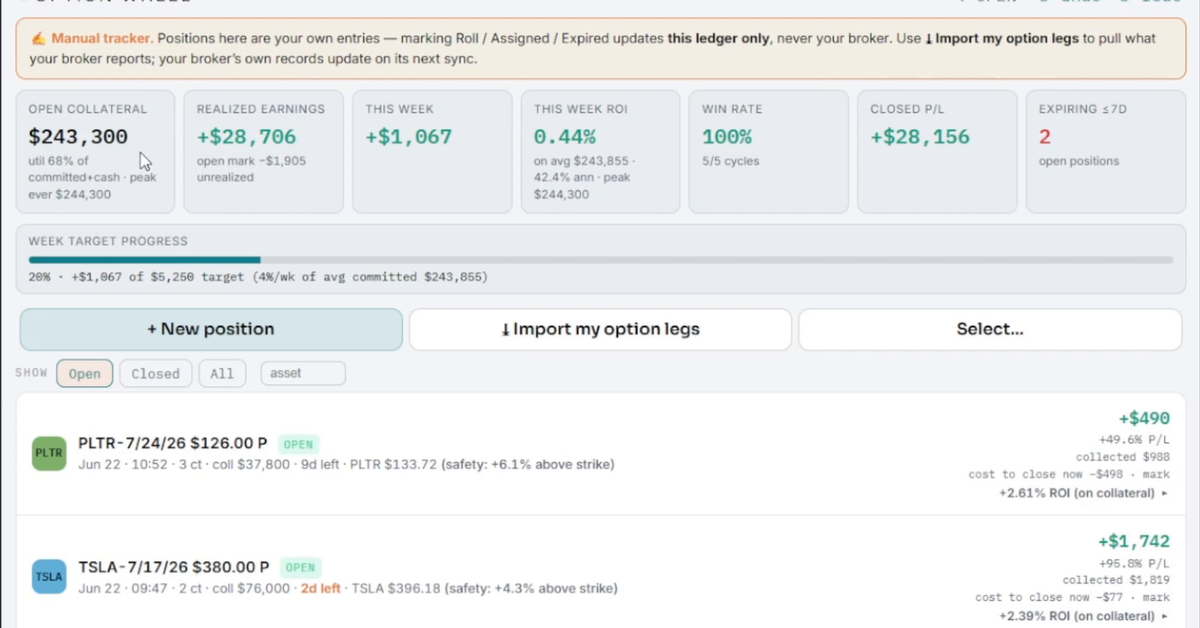1200x628 pixels.
Task: Click the TSLA ticker badge icon
Action: tap(49, 577)
